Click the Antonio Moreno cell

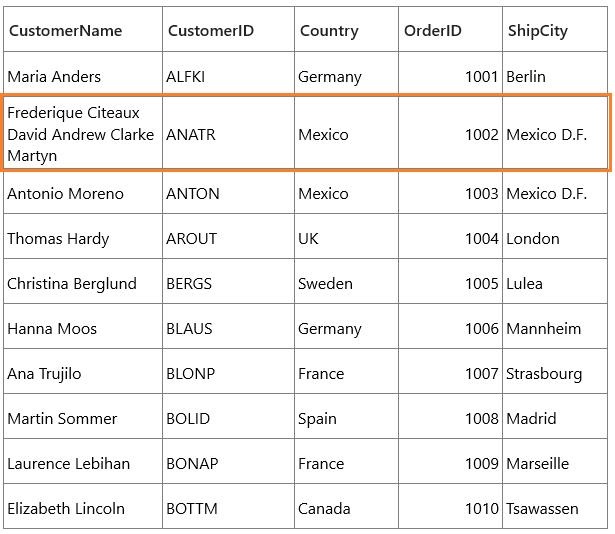pos(83,193)
